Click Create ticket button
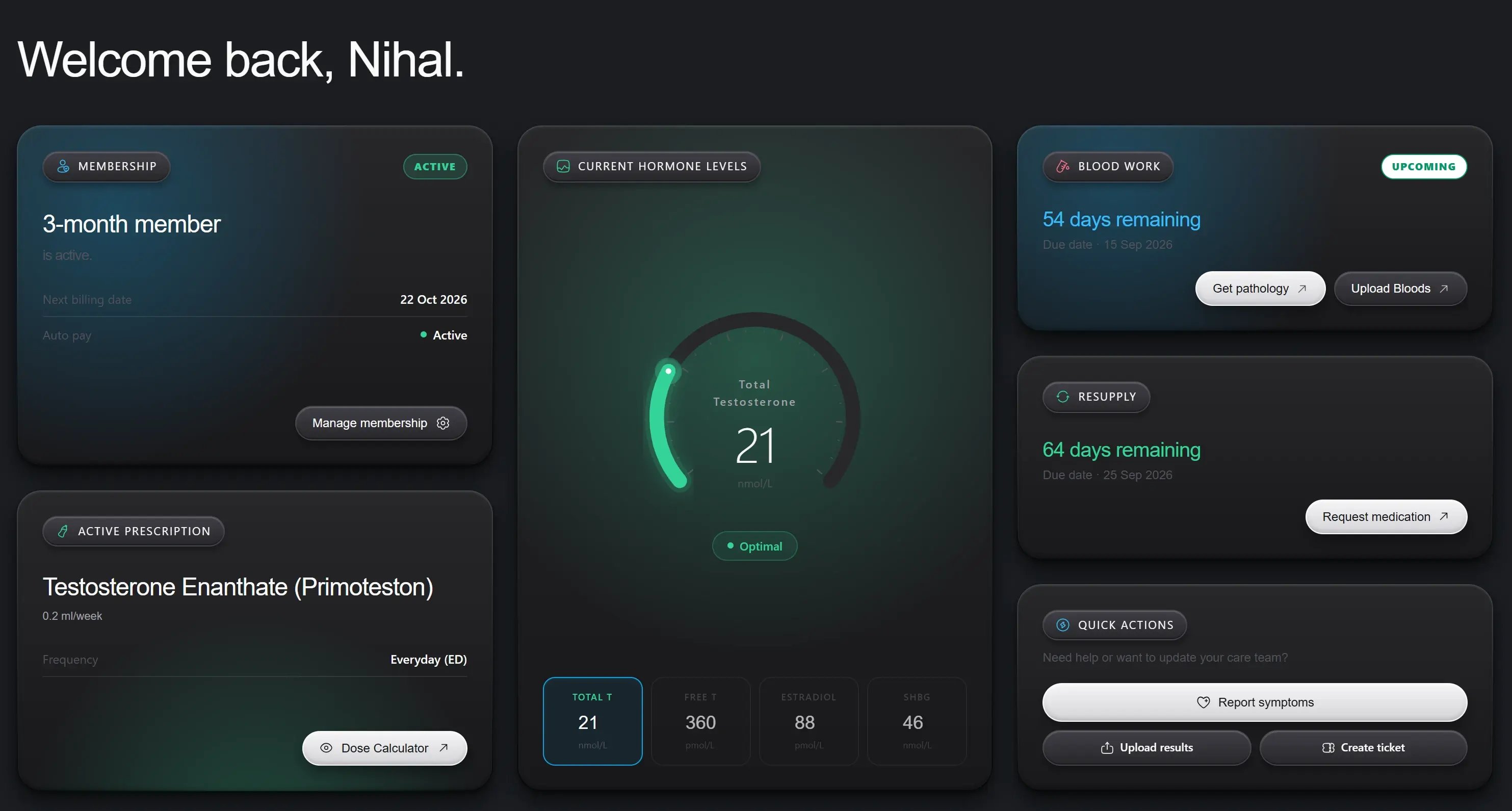1512x811 pixels. pyautogui.click(x=1364, y=748)
